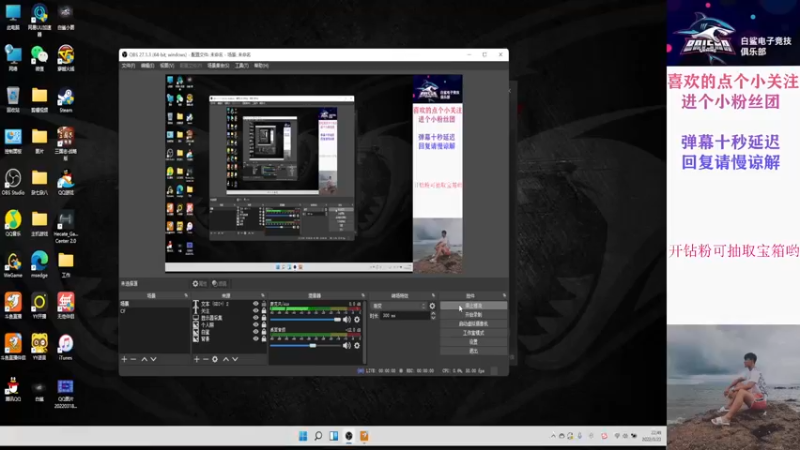Select the Hecate Game Center desktop icon
The width and height of the screenshot is (800, 450).
coord(65,227)
